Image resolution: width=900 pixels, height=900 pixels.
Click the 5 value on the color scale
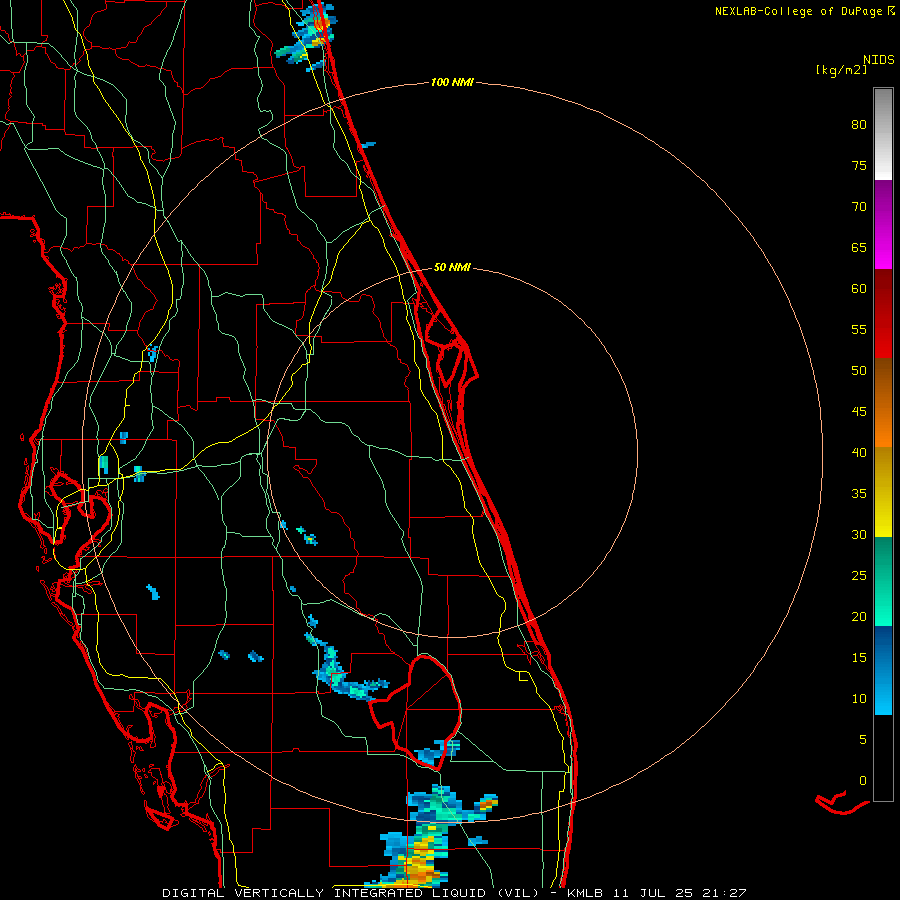pos(863,739)
